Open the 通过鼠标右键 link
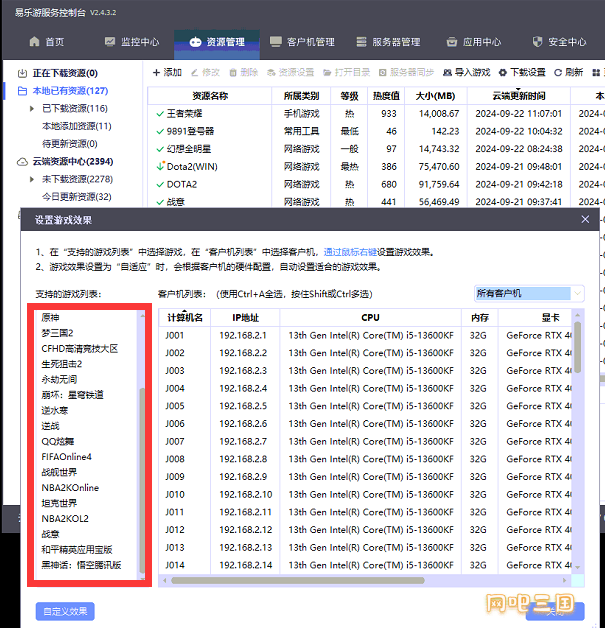Viewport: 605px width, 628px height. (350, 252)
